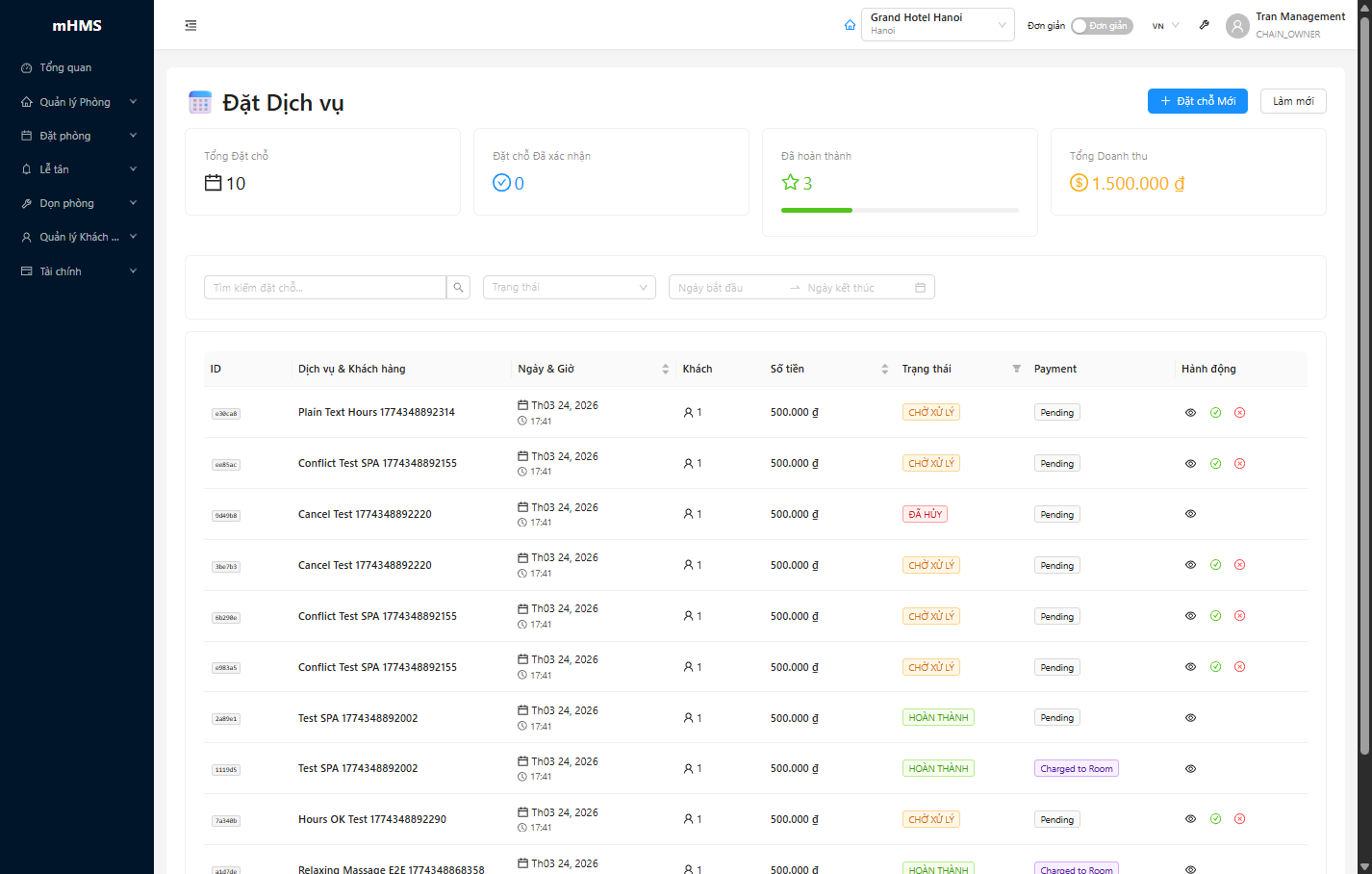Confirm the Plain Text Hours booking
The height and width of the screenshot is (874, 1372).
click(x=1215, y=413)
